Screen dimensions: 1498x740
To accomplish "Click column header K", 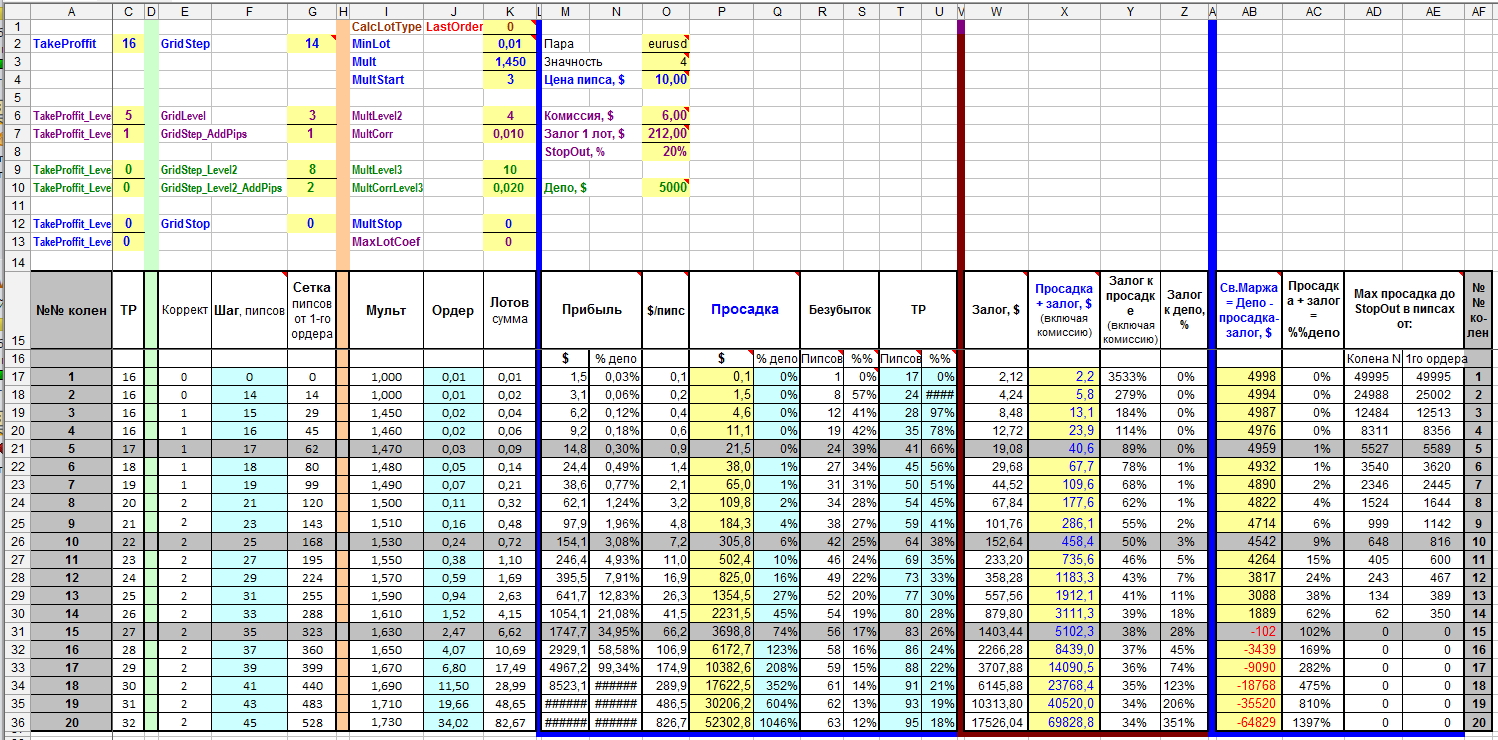I will [x=511, y=10].
